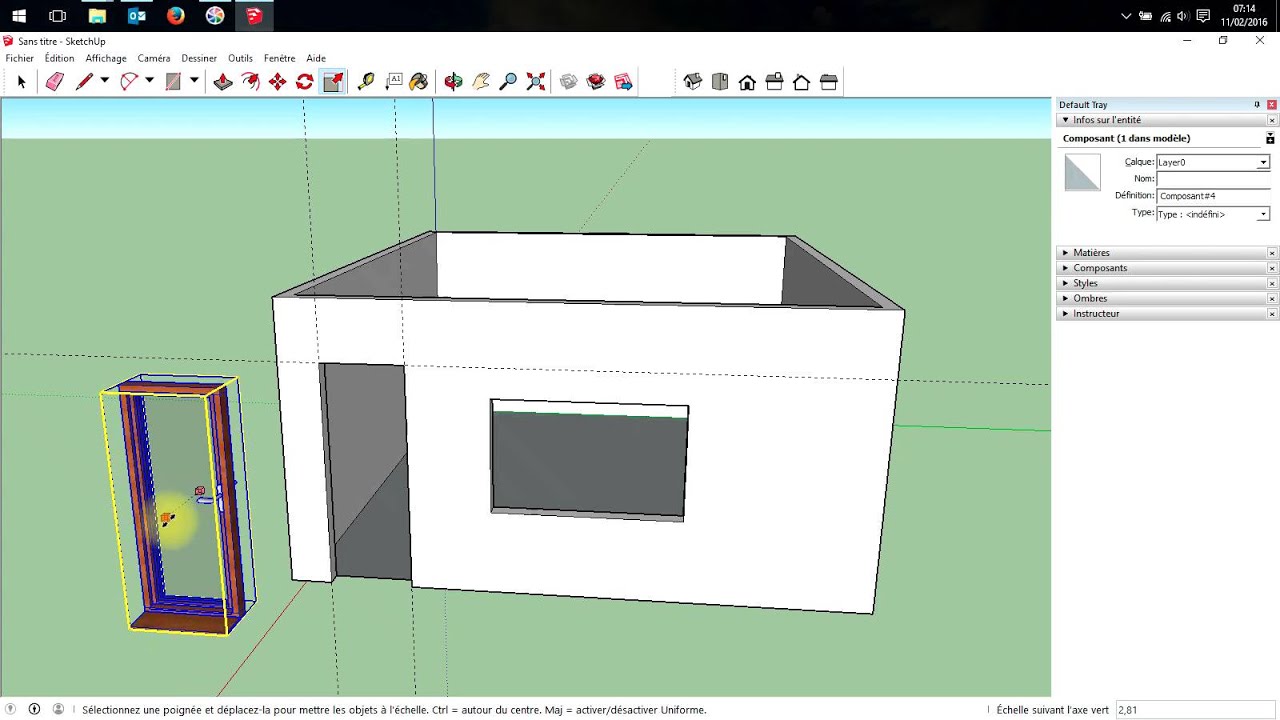Click the status bar info icon

point(34,709)
